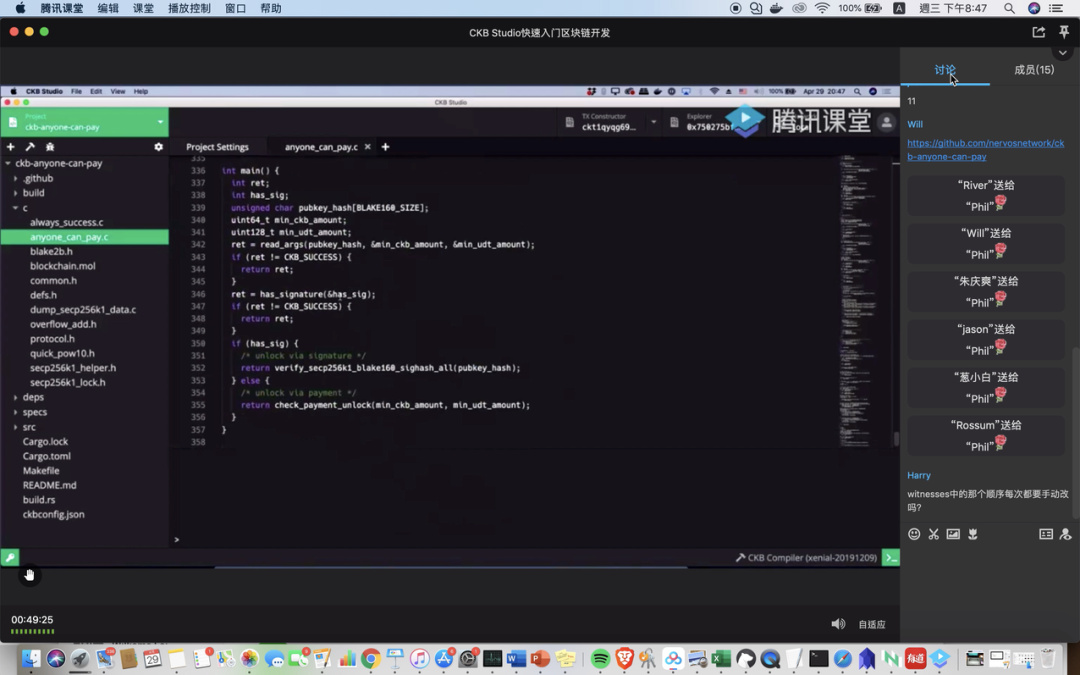Click the CKB Studio build hammer icon
1080x675 pixels.
[x=30, y=147]
